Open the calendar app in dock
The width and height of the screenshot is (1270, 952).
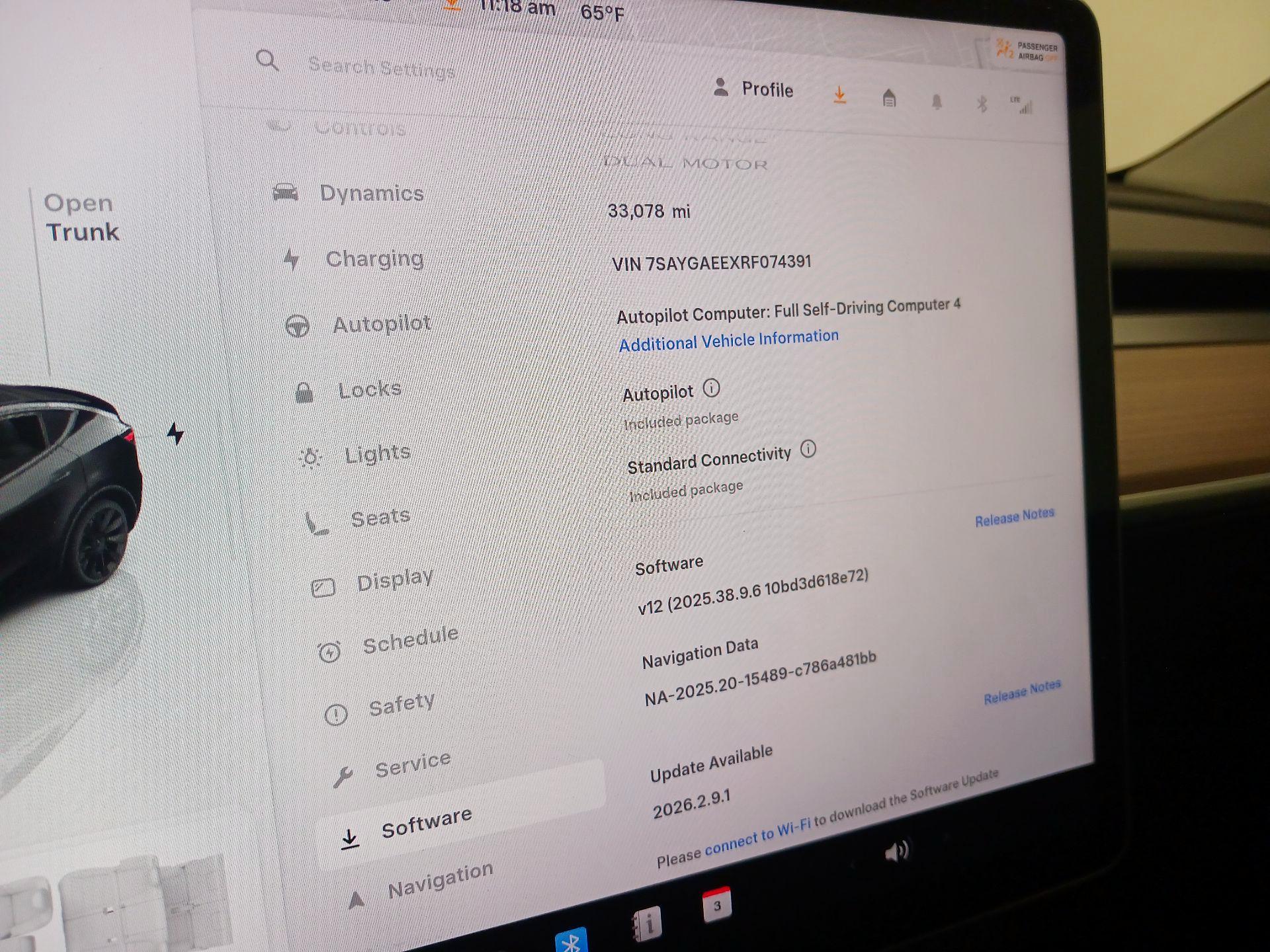717,905
